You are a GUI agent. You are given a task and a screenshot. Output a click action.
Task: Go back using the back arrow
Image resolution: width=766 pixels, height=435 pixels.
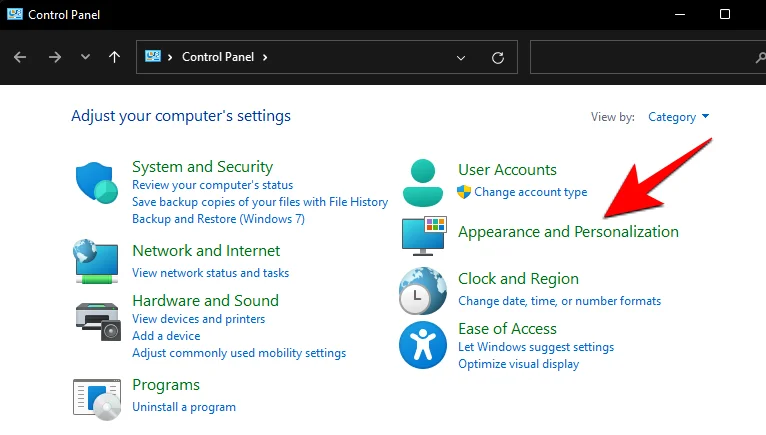pos(20,57)
